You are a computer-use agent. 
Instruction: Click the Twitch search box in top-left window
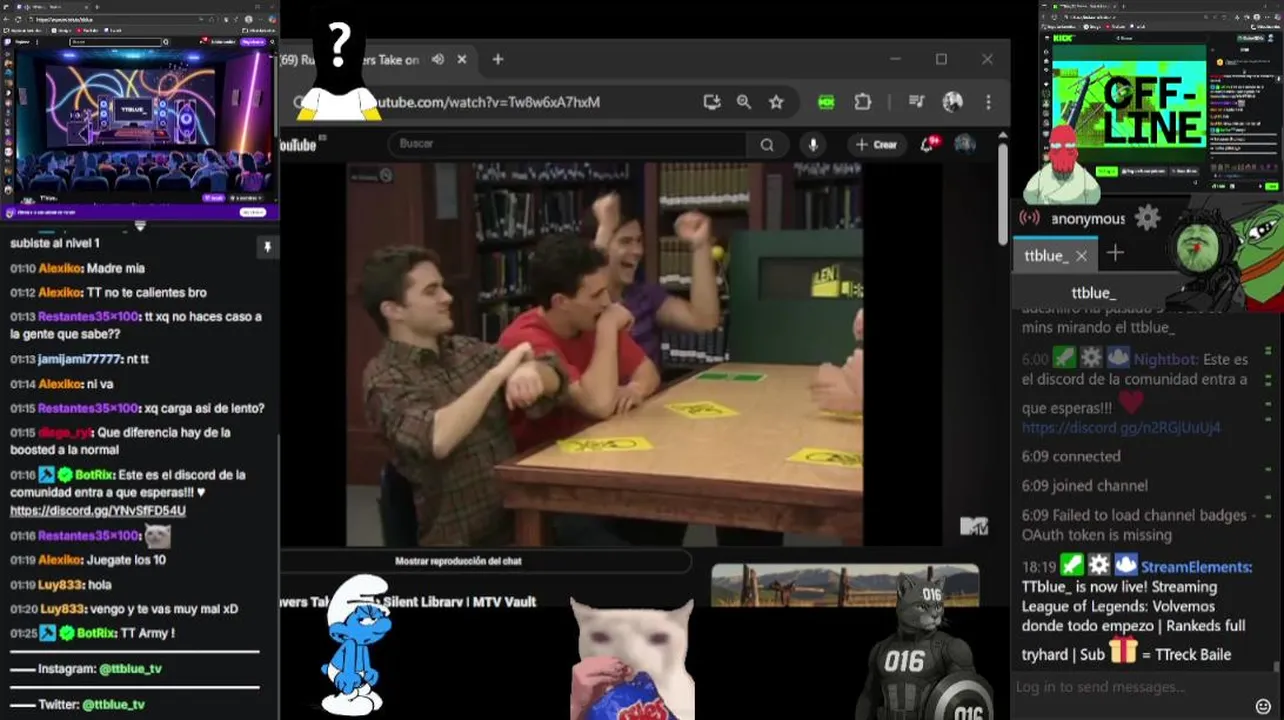click(x=116, y=42)
